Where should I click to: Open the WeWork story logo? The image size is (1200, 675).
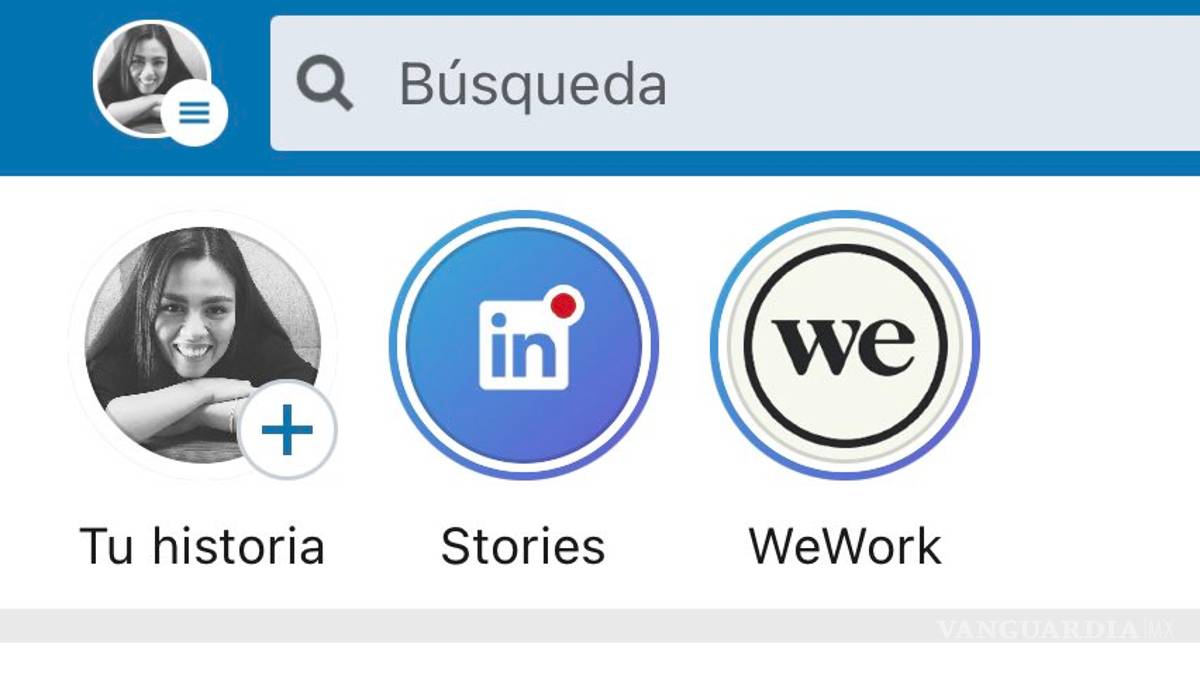pyautogui.click(x=845, y=345)
